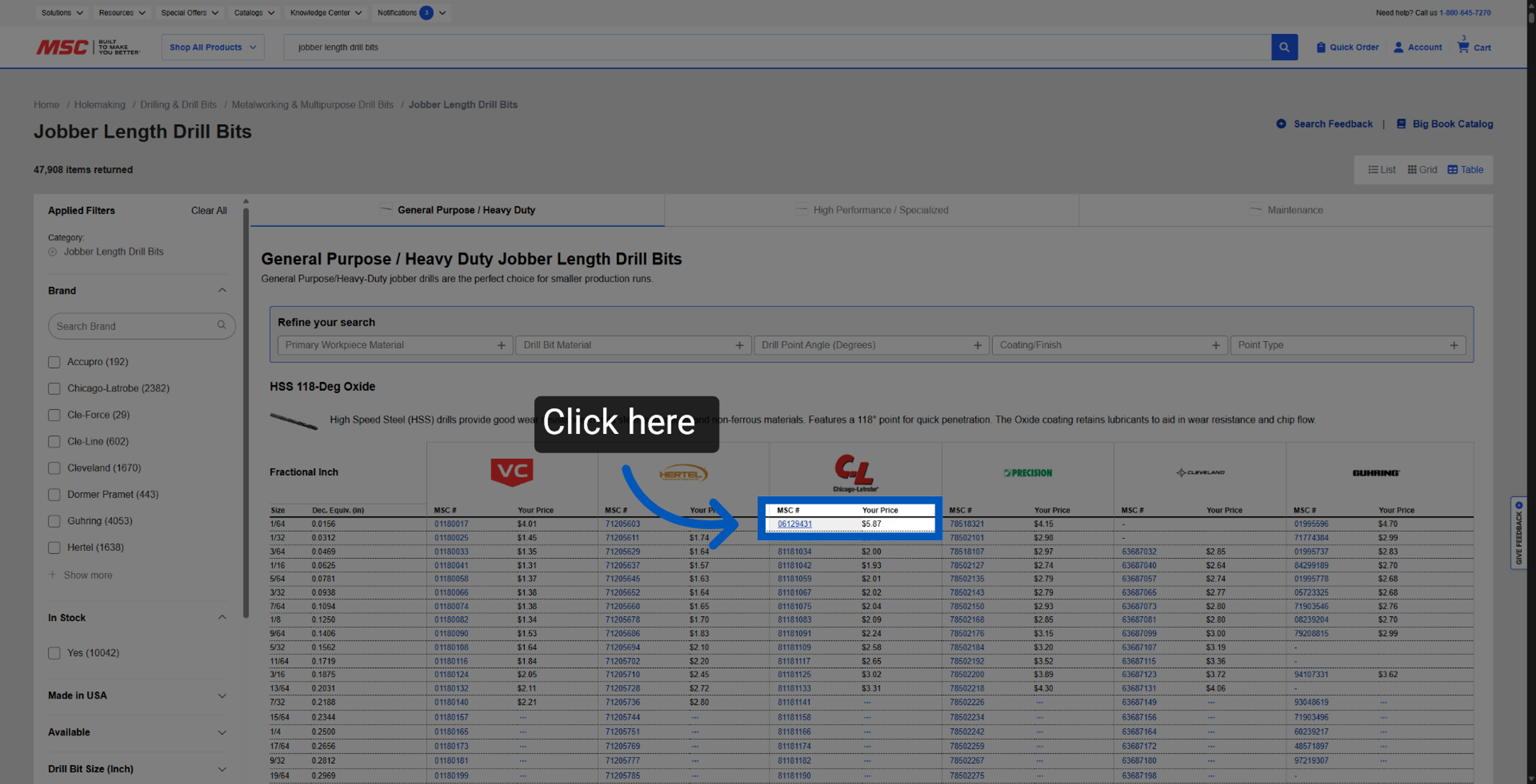The width and height of the screenshot is (1536, 784).
Task: Go to Drilling & Drill Bits breadcrumb
Action: pos(179,104)
